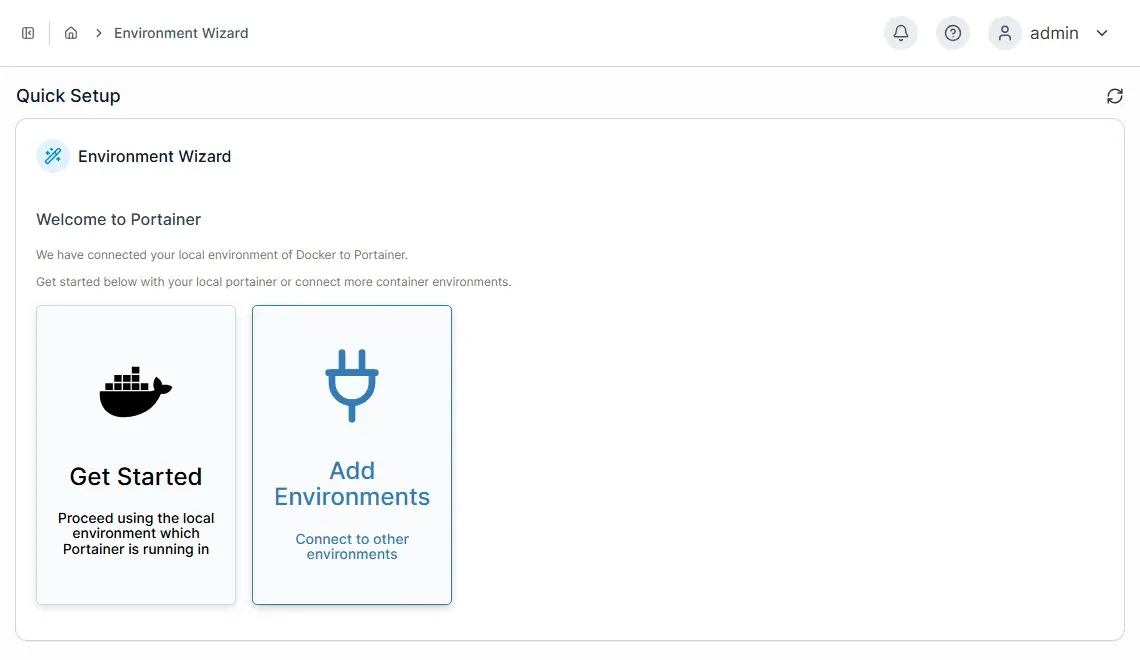Click the Quick Setup heading
Viewport: 1140px width, 660px height.
[x=68, y=95]
